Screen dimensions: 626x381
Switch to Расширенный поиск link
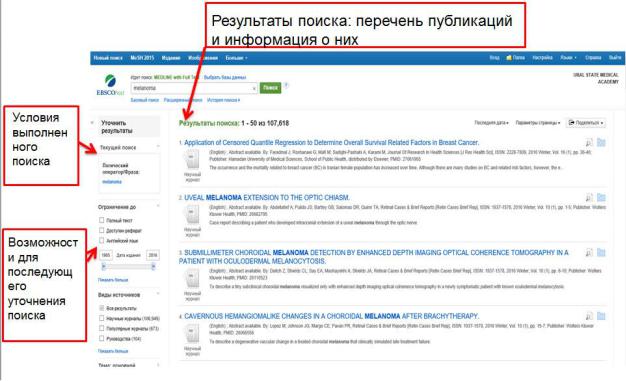183,100
